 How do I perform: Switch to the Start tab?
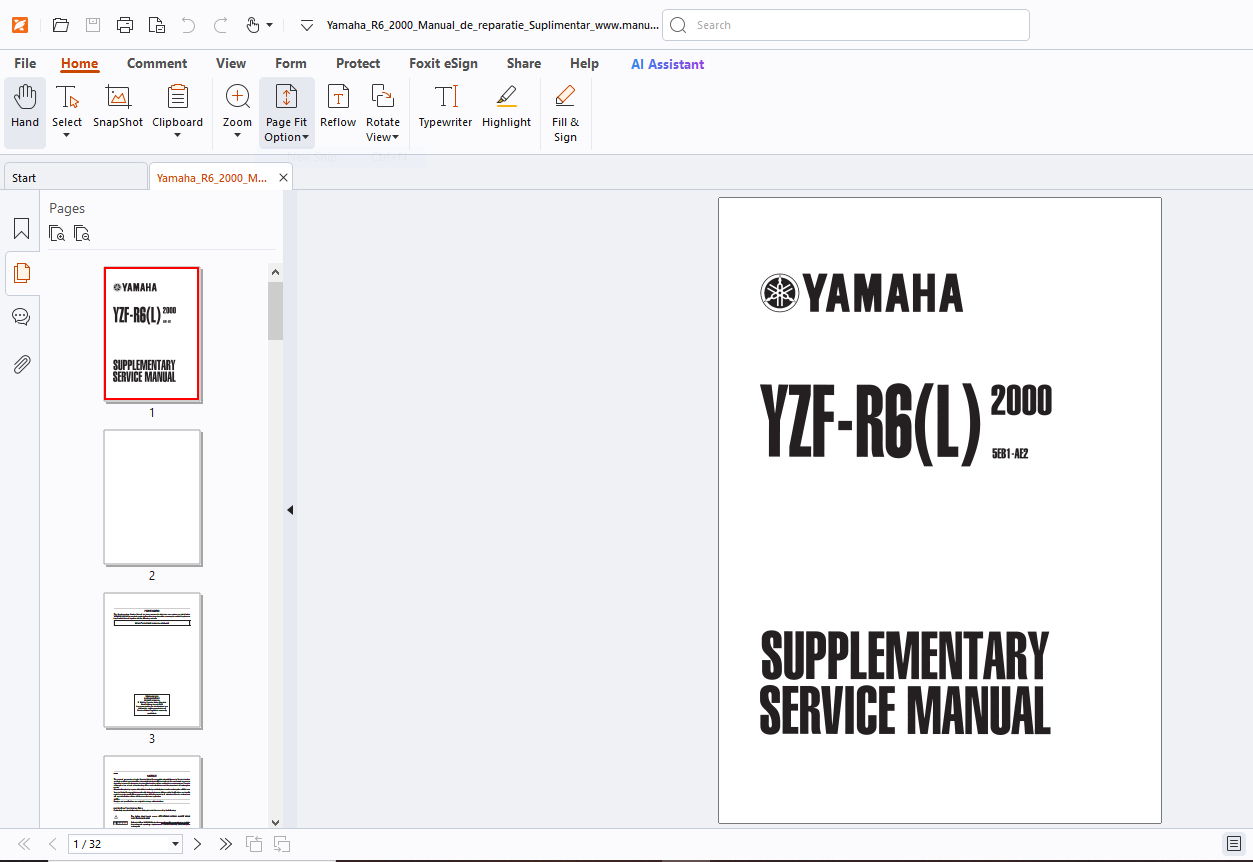[x=75, y=178]
